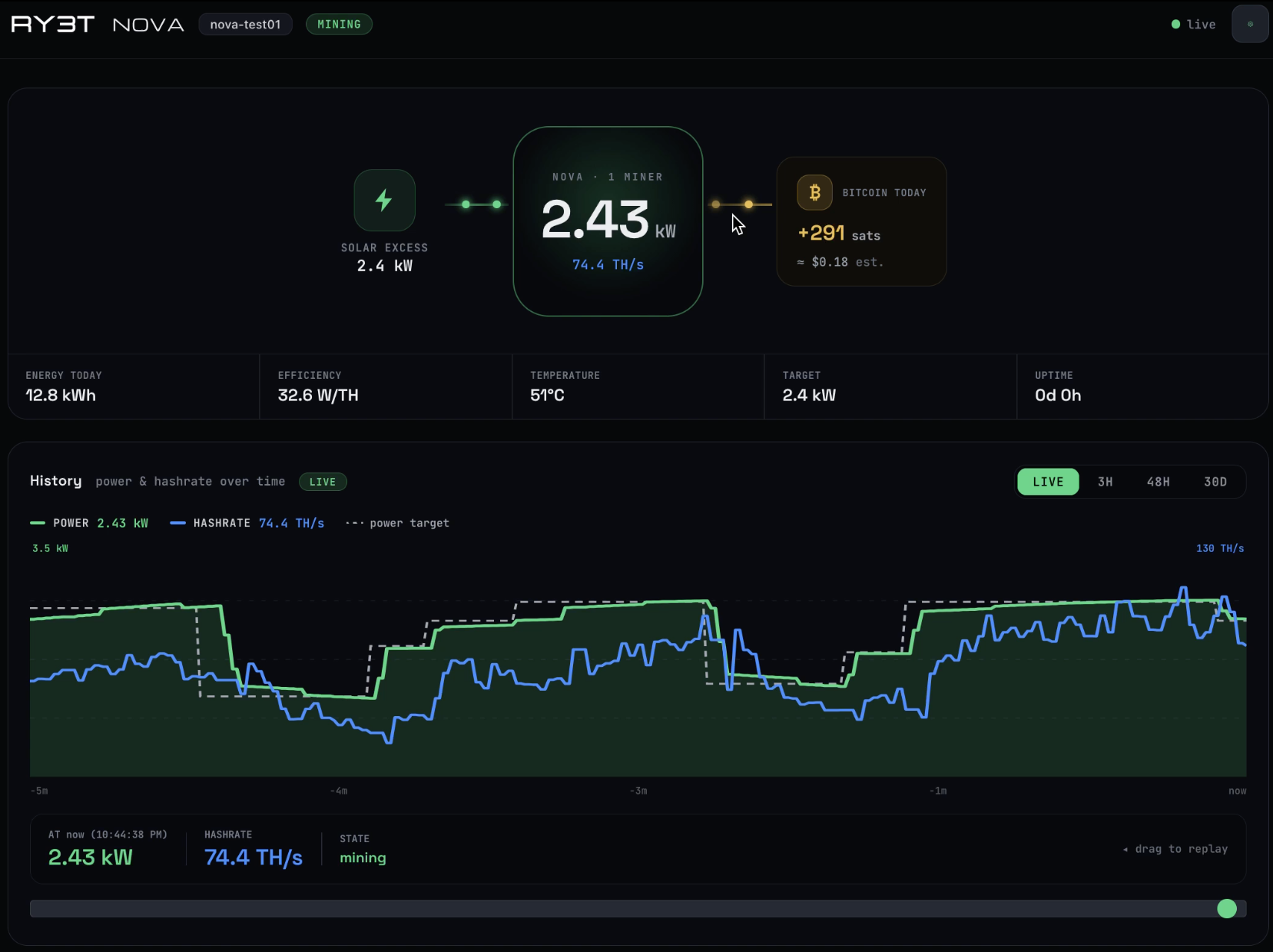Screen dimensions: 1273x952
Task: Select the LIVE time range tab
Action: tap(1048, 482)
